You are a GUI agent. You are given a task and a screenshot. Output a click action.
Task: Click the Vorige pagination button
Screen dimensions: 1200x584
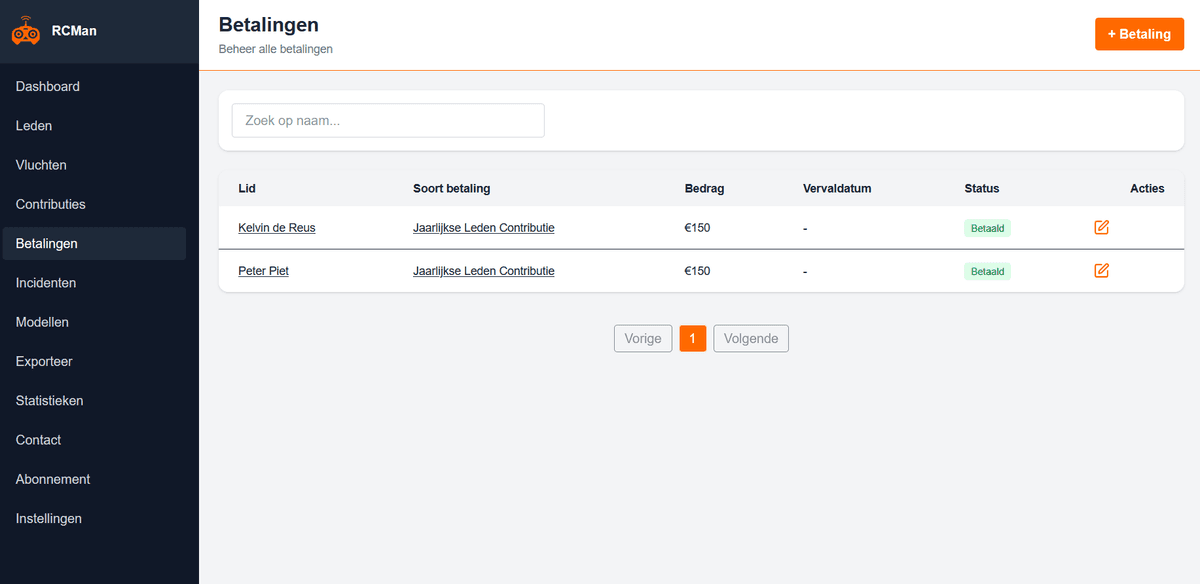tap(642, 338)
